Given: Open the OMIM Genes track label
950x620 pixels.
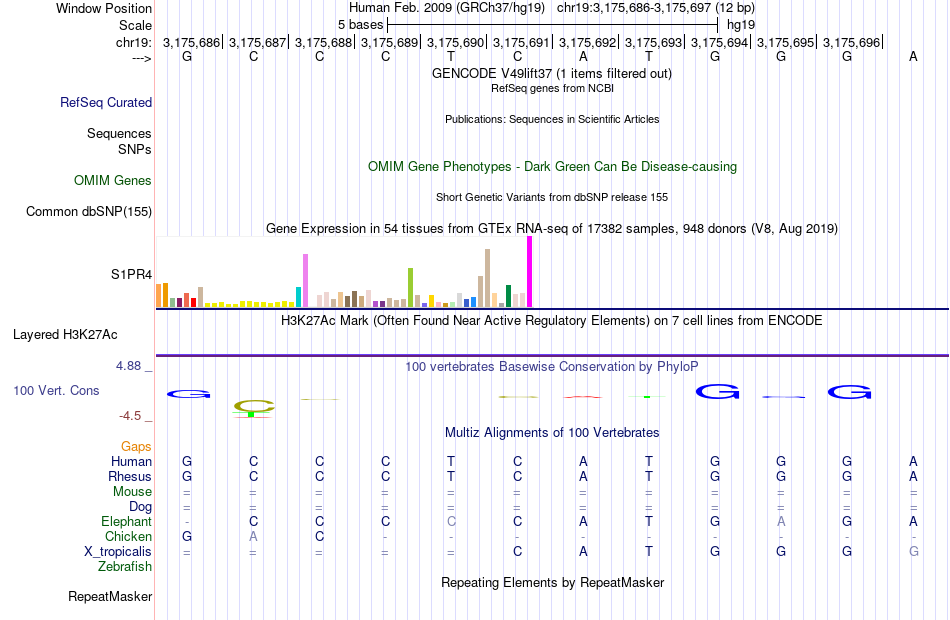Looking at the screenshot, I should click(113, 181).
